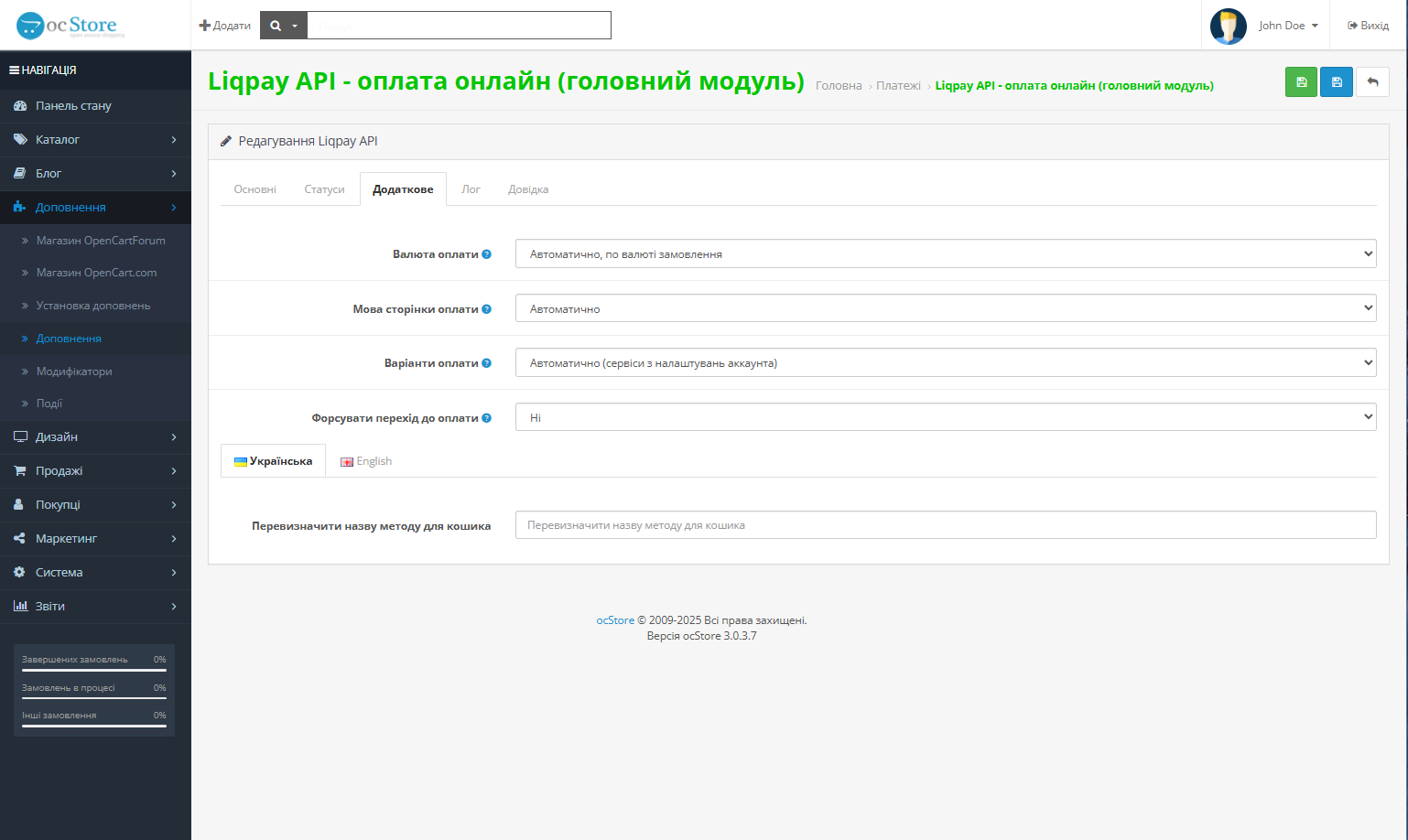1408x840 pixels.
Task: Click the Редагування Liqpay API heading
Action: pyautogui.click(x=308, y=141)
